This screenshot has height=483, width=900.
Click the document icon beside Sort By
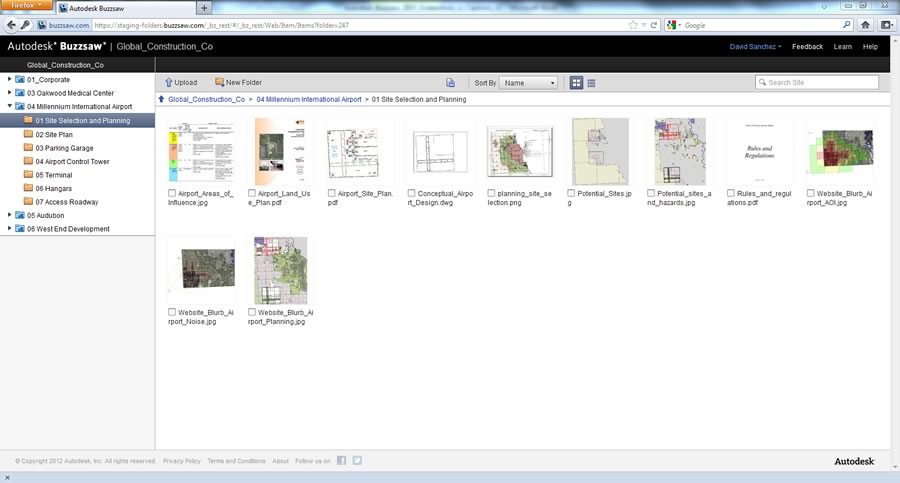click(451, 83)
